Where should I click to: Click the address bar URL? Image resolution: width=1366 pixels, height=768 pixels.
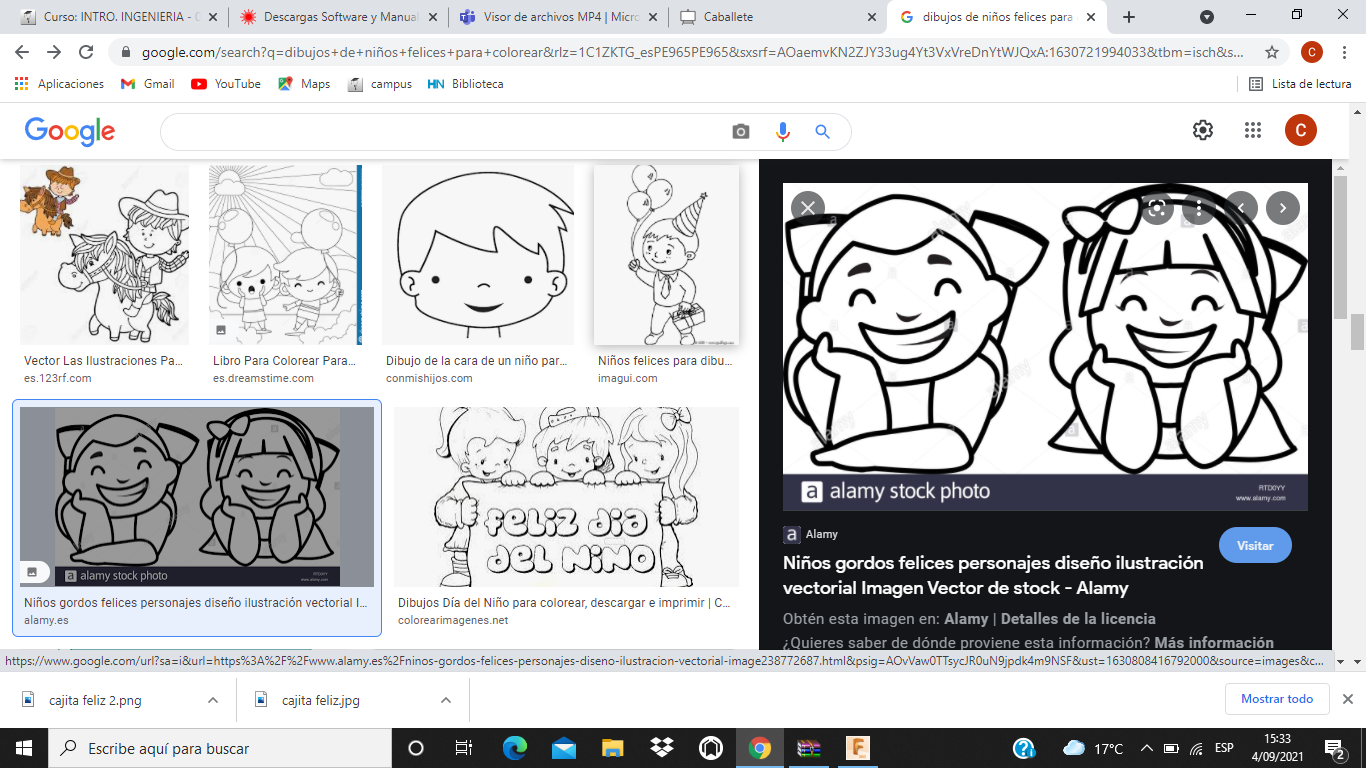click(693, 52)
